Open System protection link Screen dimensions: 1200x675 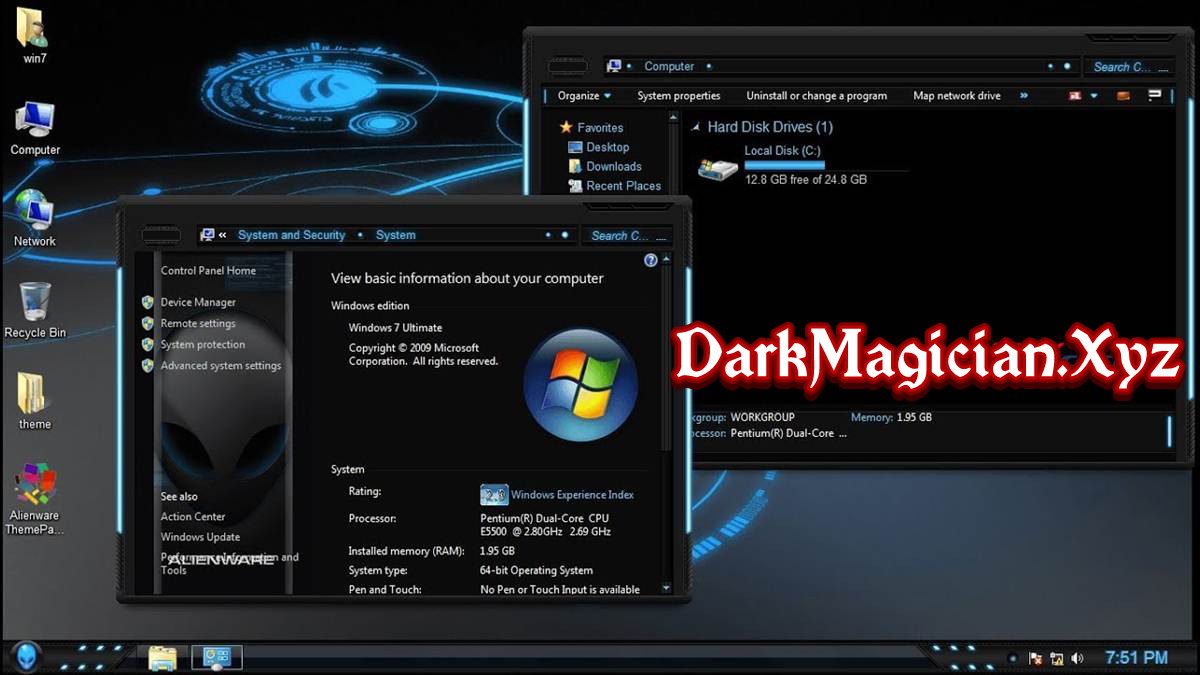point(203,344)
